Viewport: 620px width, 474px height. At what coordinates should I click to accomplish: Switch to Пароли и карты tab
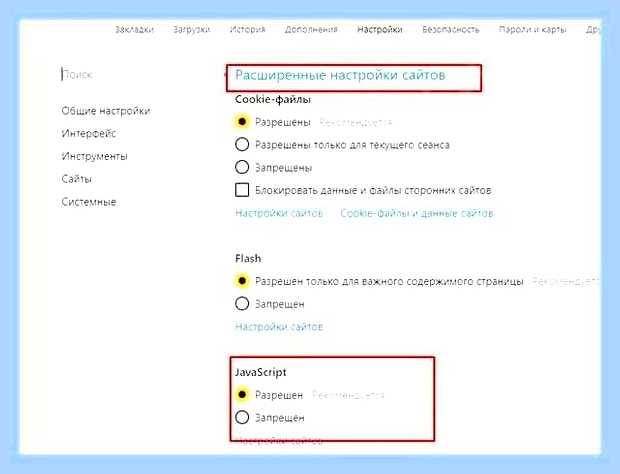[x=533, y=30]
